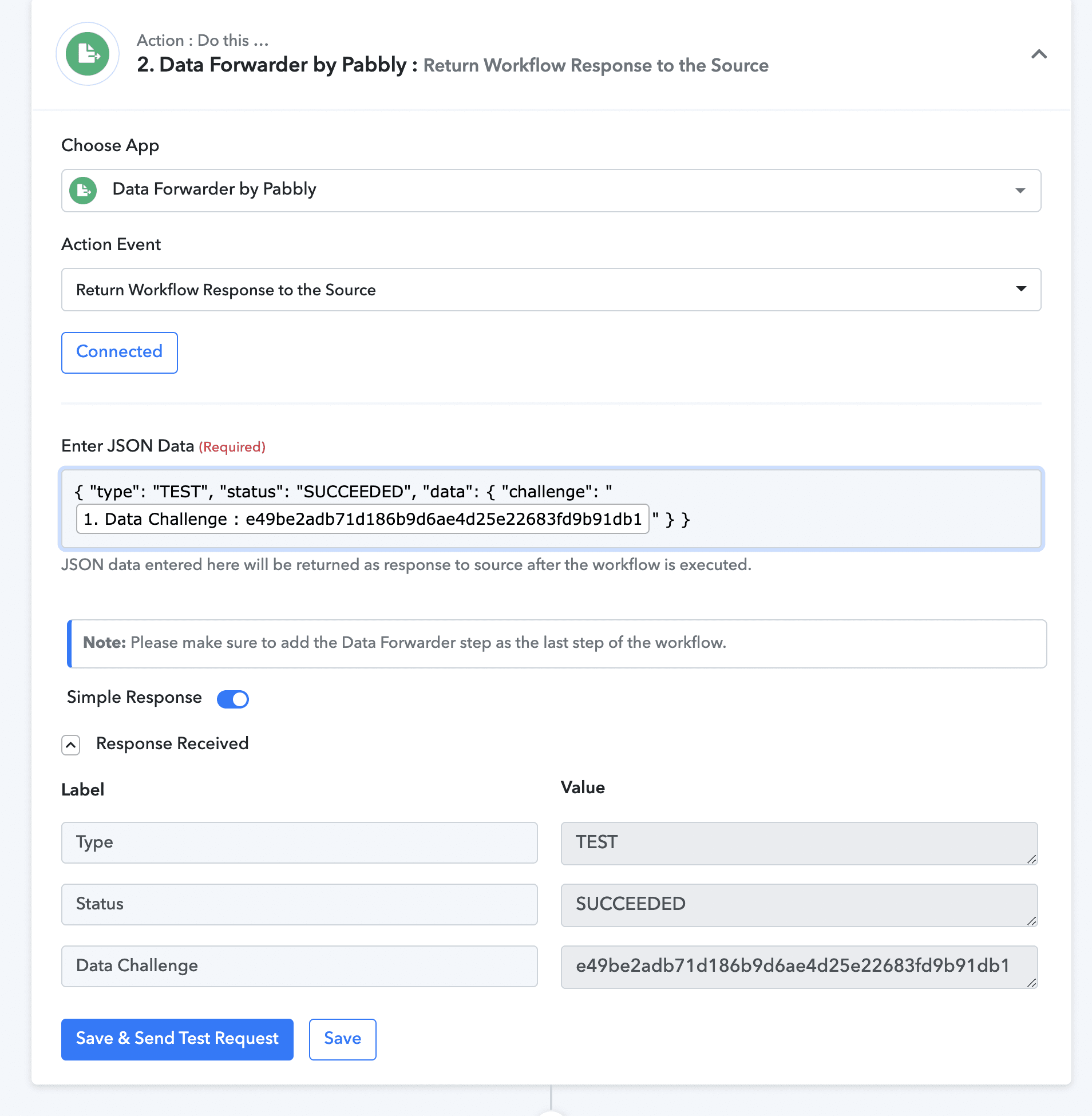This screenshot has height=1116, width=1092.
Task: Focus the Enter JSON Data field
Action: pos(551,509)
